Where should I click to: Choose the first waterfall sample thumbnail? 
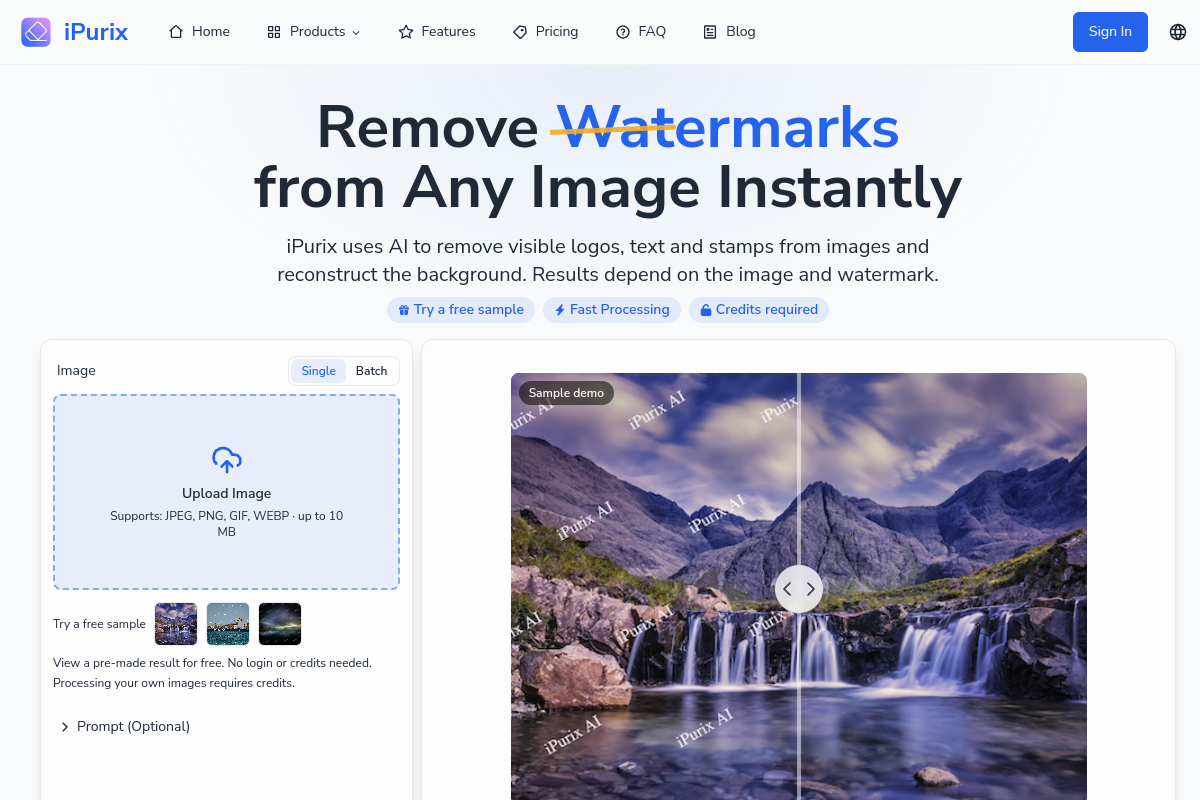point(176,624)
